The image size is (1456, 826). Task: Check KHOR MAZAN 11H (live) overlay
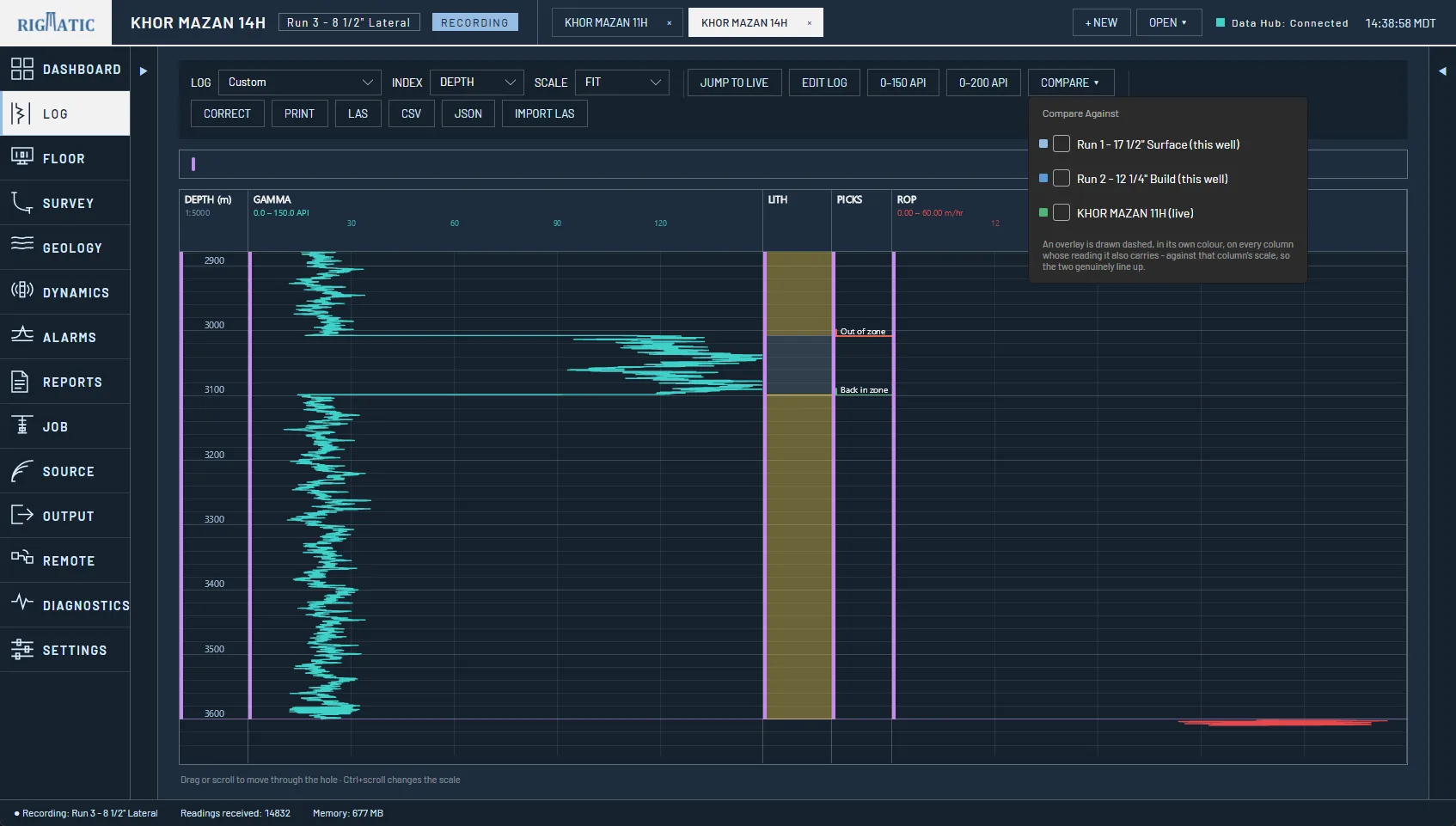[x=1061, y=212]
